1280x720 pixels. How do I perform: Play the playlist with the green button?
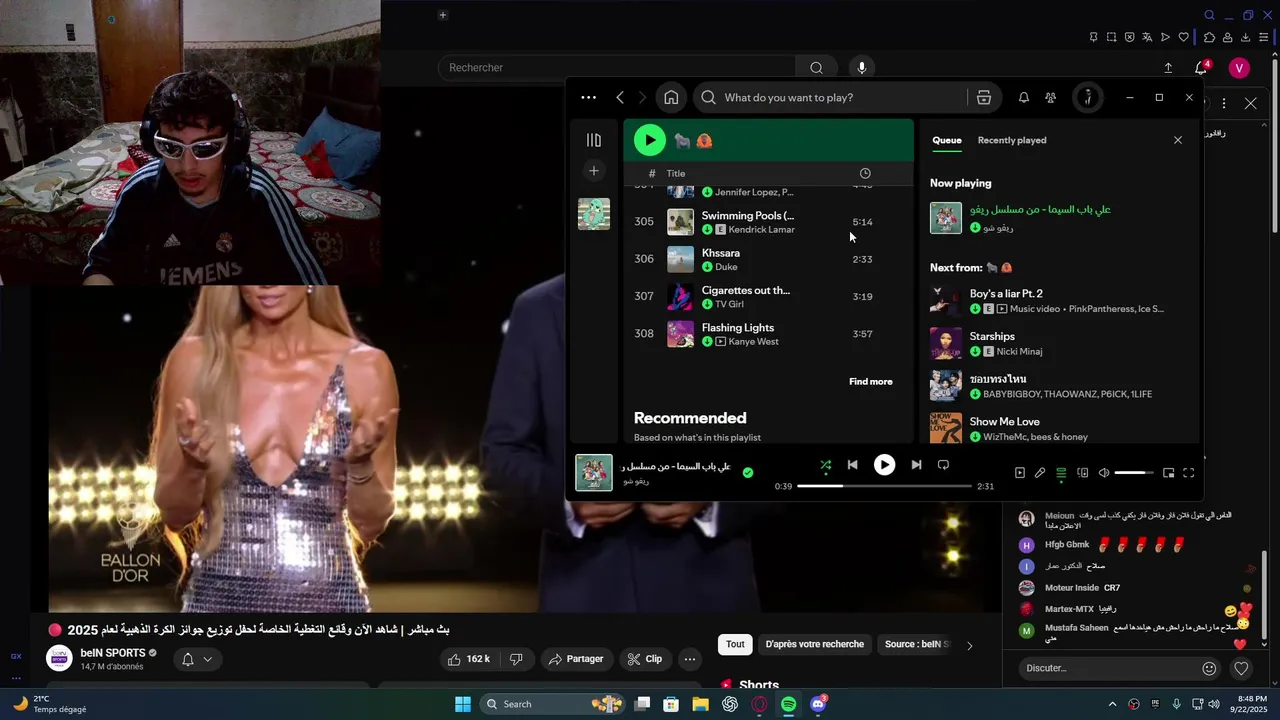[x=649, y=140]
